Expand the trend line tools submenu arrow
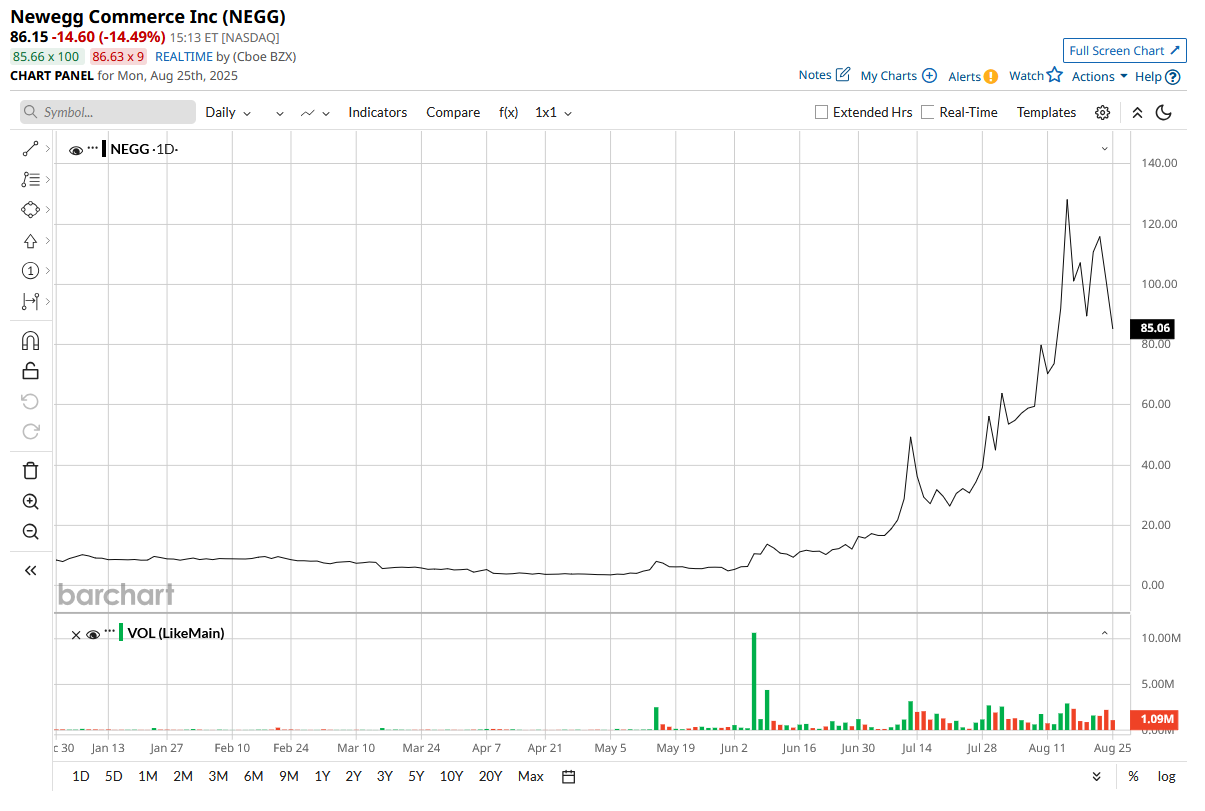The height and width of the screenshot is (811, 1205). pyautogui.click(x=48, y=149)
